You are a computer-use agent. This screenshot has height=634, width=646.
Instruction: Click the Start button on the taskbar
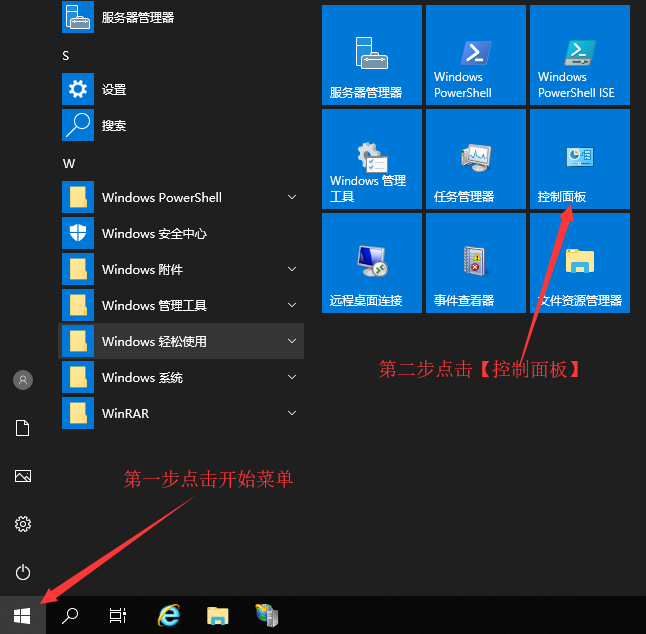click(x=22, y=616)
